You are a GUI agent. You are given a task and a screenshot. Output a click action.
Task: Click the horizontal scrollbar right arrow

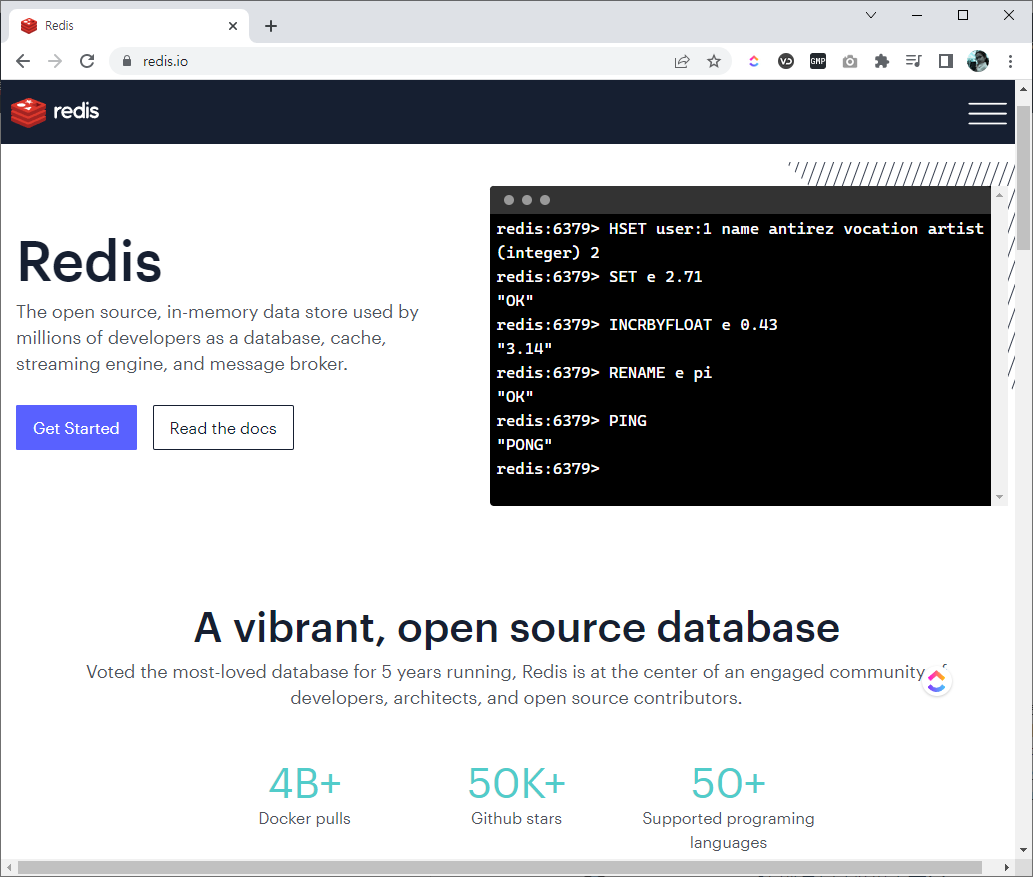(x=1007, y=868)
